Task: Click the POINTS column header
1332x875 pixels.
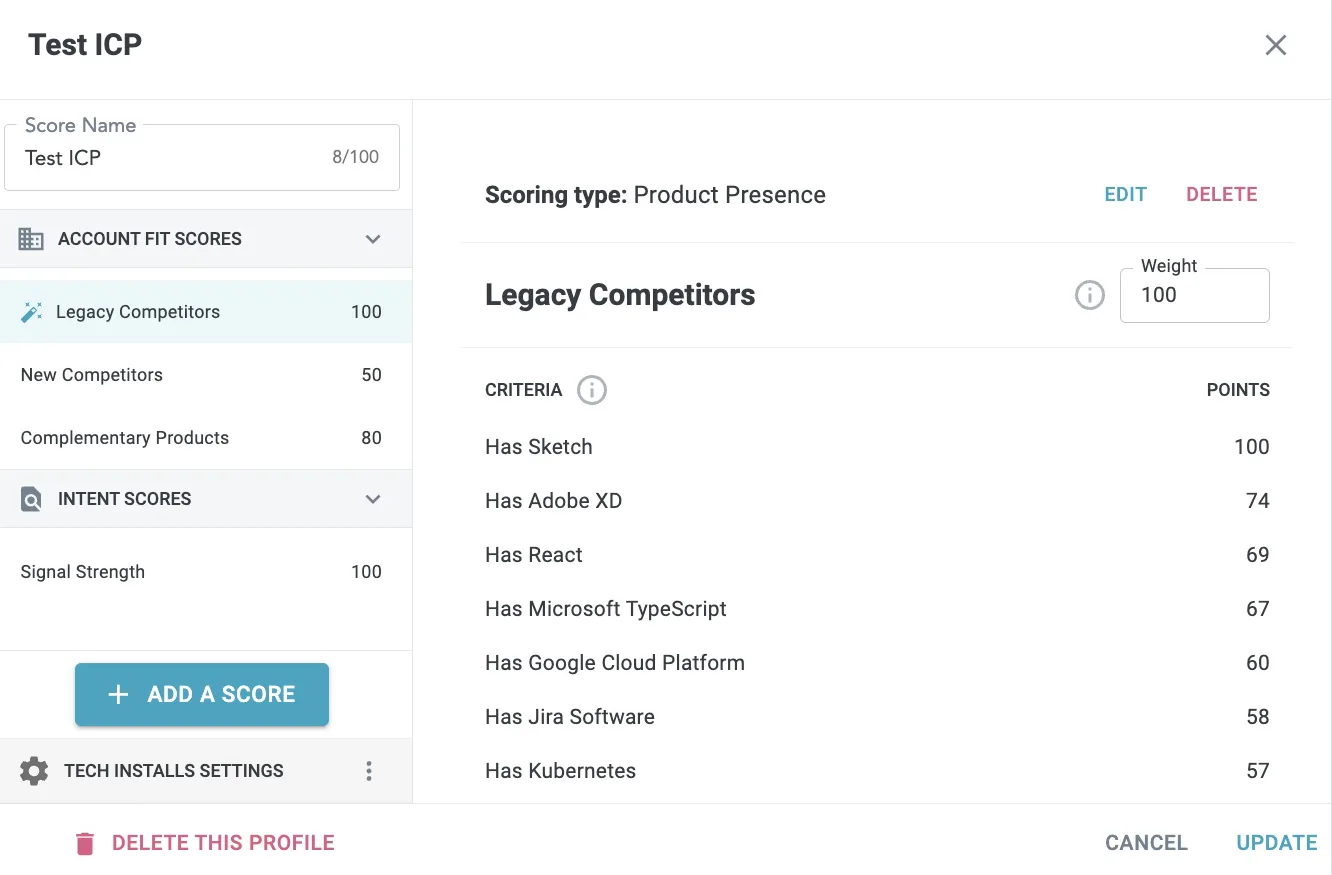Action: [x=1238, y=390]
